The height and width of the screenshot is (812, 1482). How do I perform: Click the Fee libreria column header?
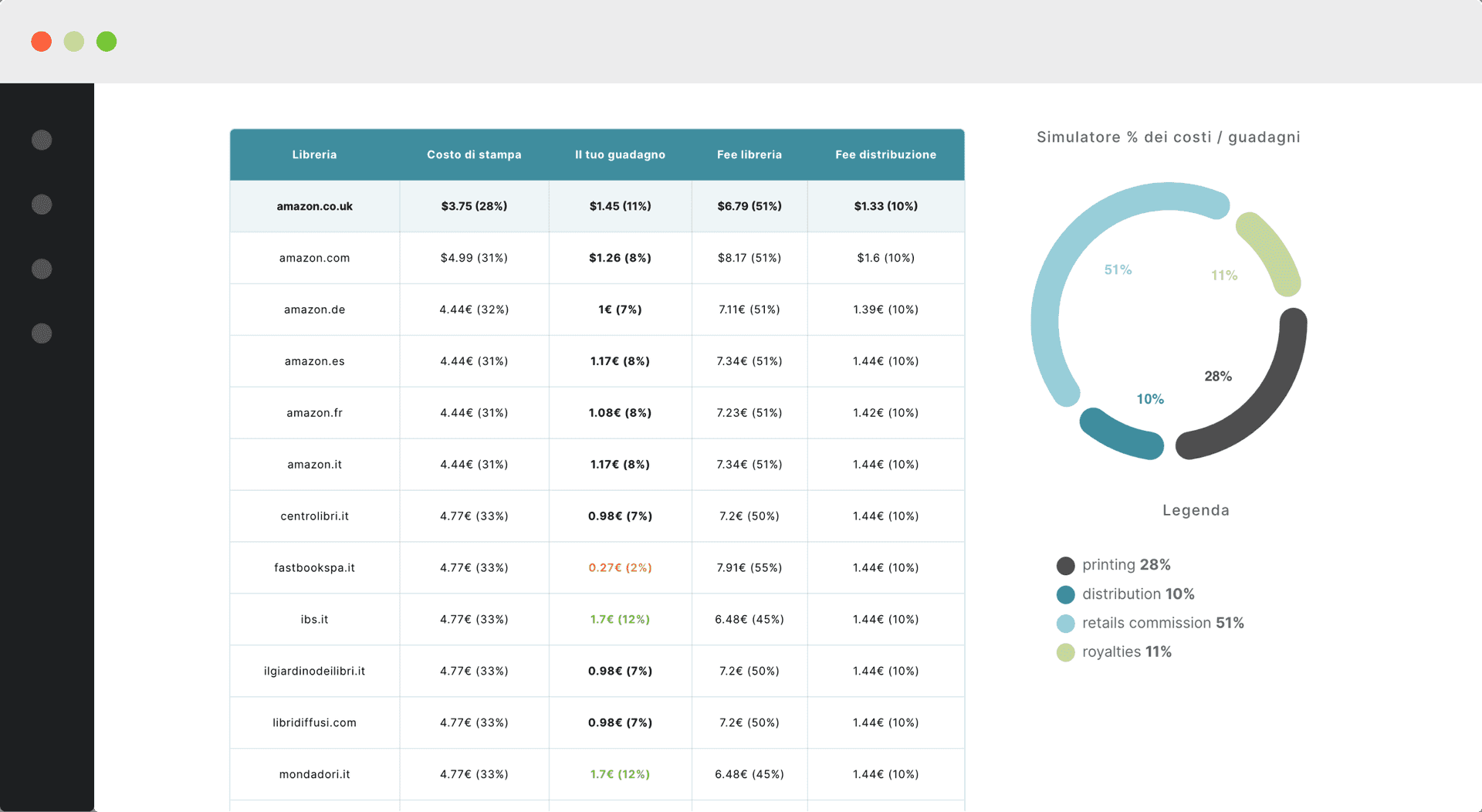749,154
